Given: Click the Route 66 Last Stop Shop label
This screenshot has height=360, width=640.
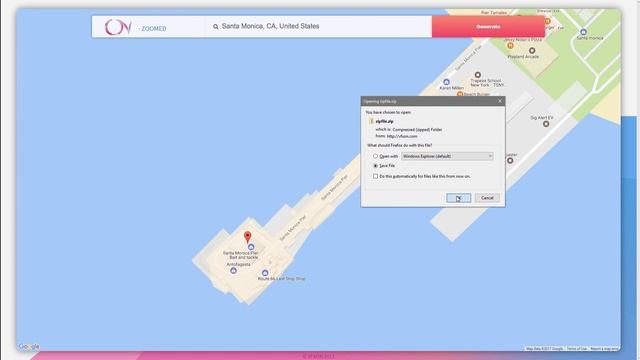Looking at the screenshot, I should coord(281,279).
